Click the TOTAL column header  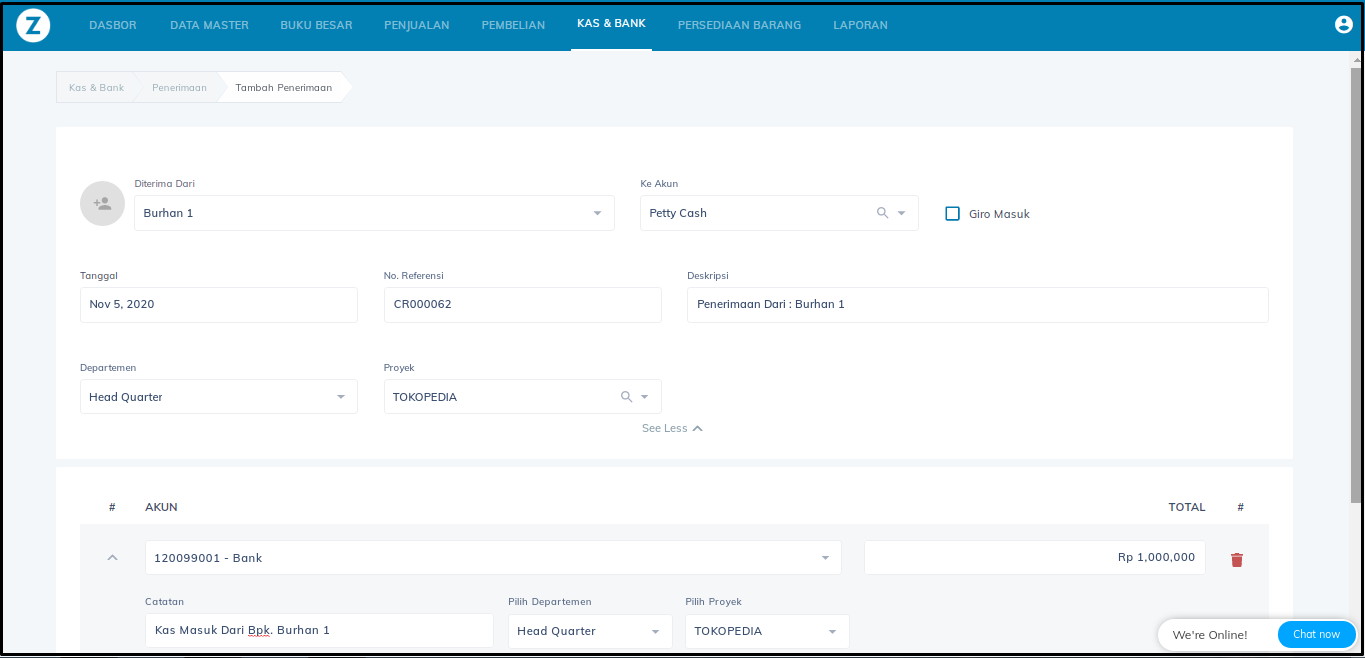(x=1187, y=507)
